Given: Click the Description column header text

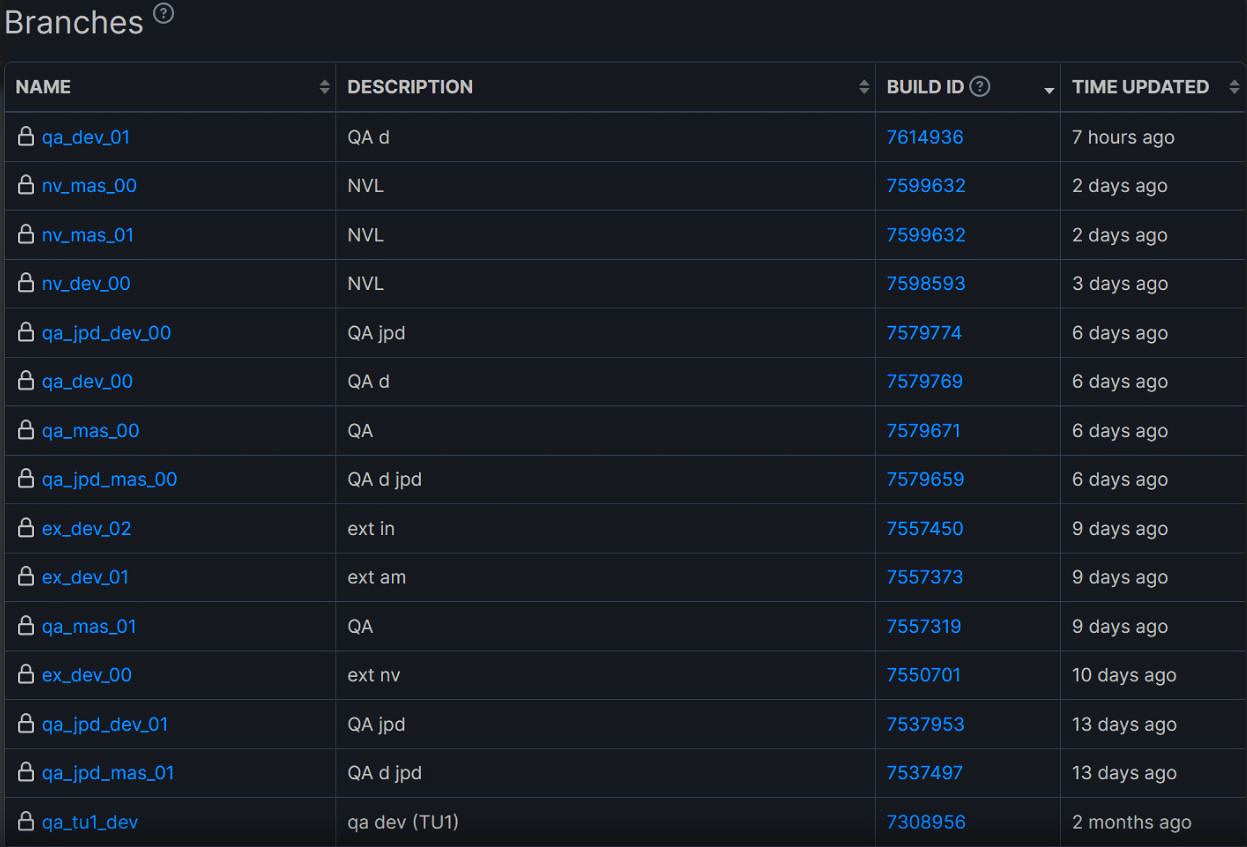Looking at the screenshot, I should tap(410, 88).
